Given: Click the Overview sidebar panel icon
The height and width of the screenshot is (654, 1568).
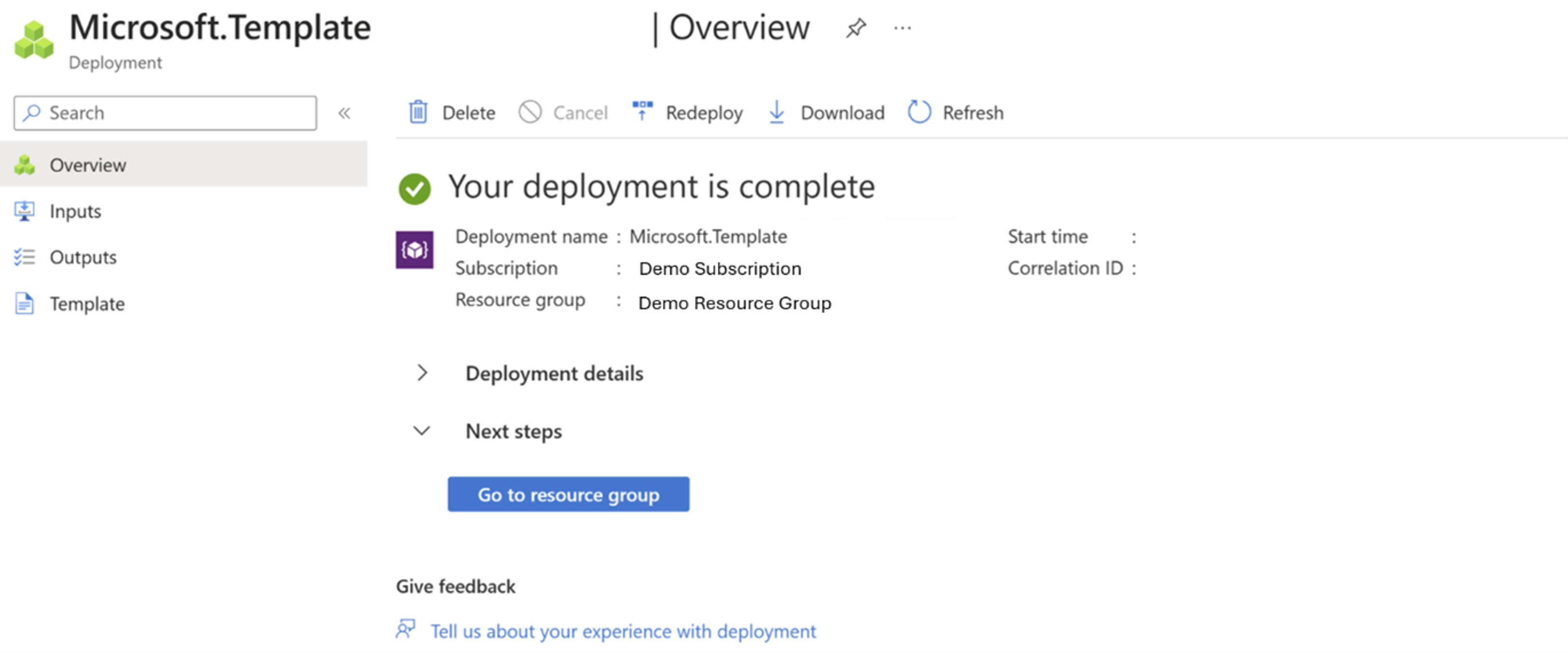Looking at the screenshot, I should pyautogui.click(x=26, y=165).
